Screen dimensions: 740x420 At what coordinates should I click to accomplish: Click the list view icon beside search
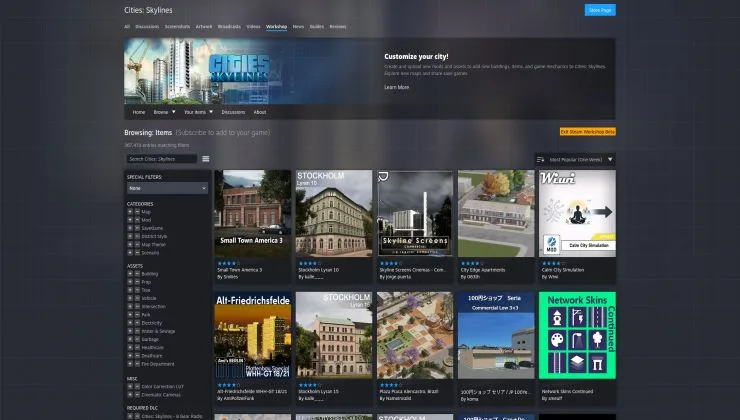click(206, 159)
